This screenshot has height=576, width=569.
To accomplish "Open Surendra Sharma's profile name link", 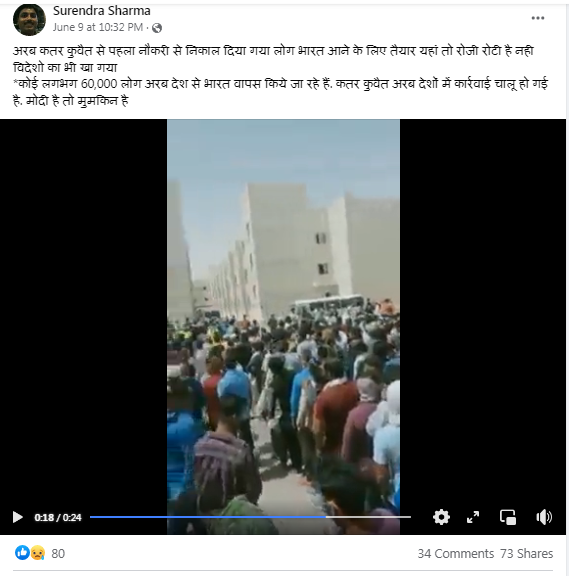I will click(102, 11).
